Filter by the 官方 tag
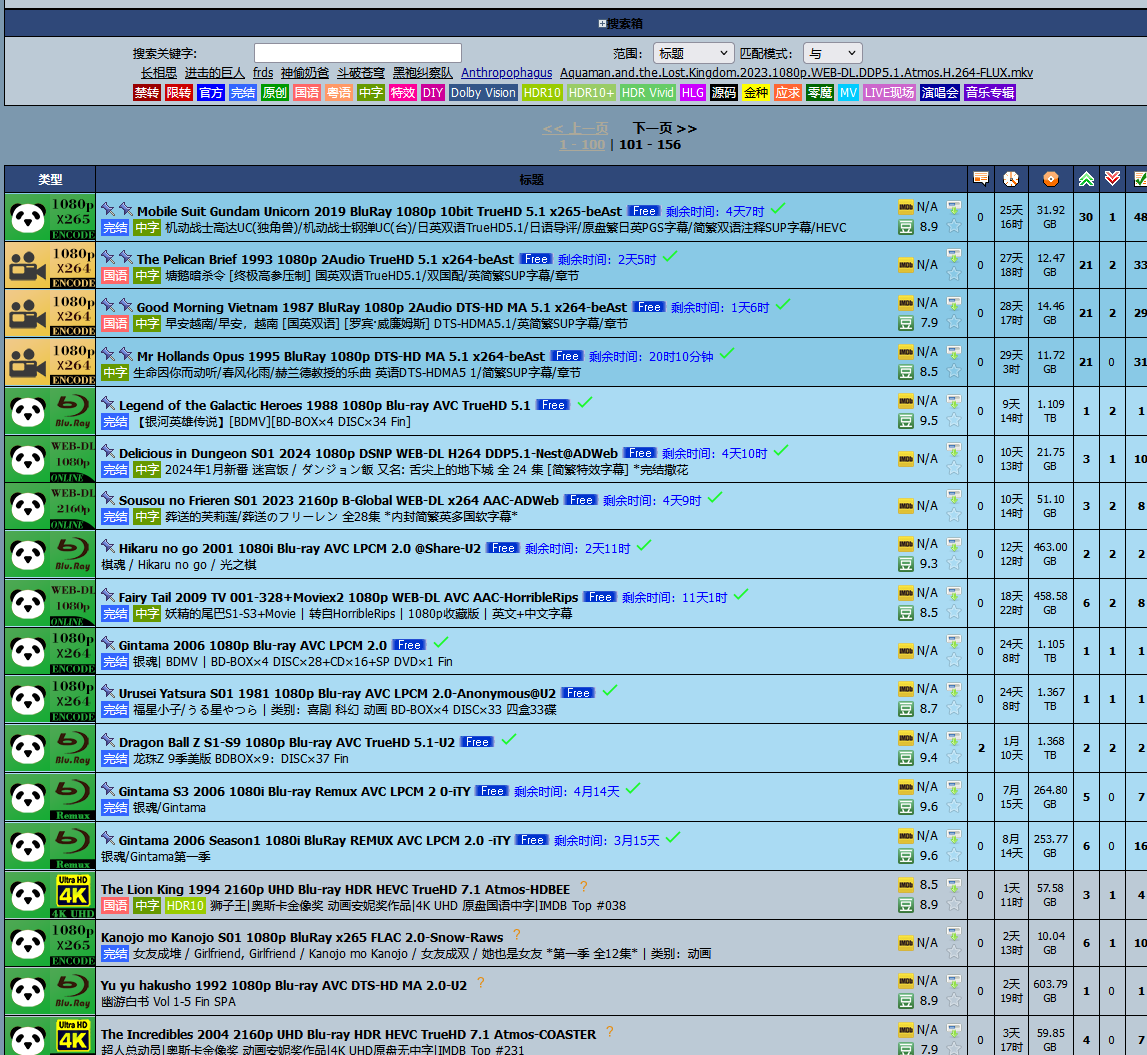1147x1055 pixels. click(211, 93)
